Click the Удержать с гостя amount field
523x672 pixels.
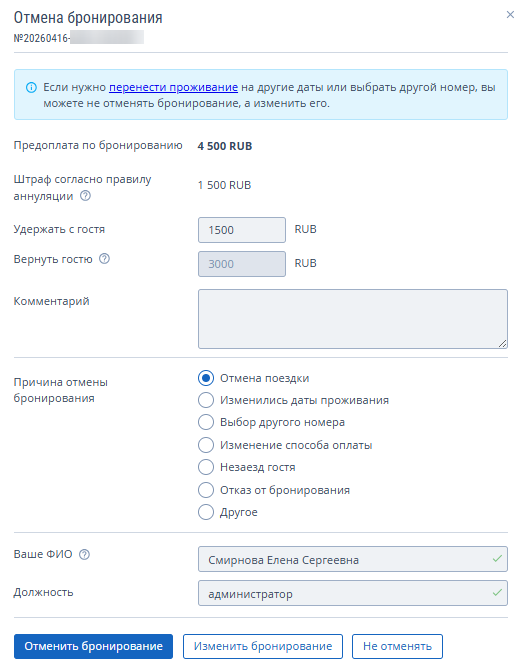pos(242,230)
